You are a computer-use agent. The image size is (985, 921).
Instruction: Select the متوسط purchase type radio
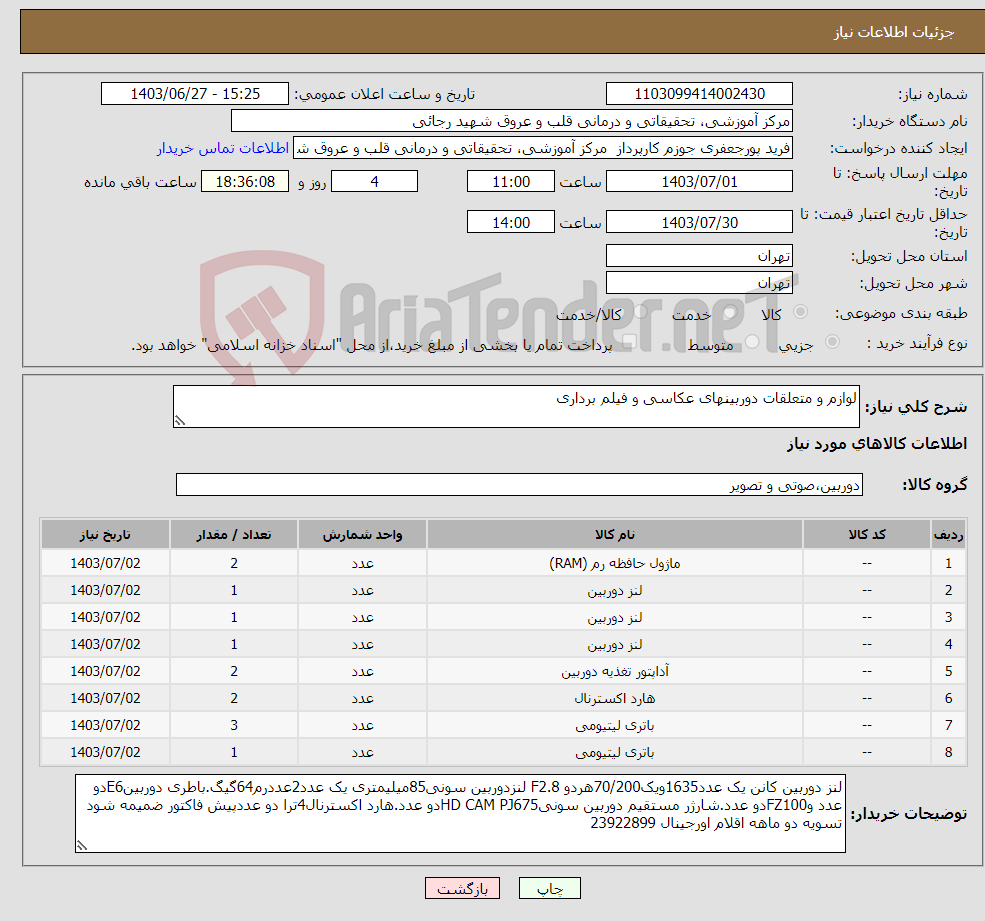[752, 342]
